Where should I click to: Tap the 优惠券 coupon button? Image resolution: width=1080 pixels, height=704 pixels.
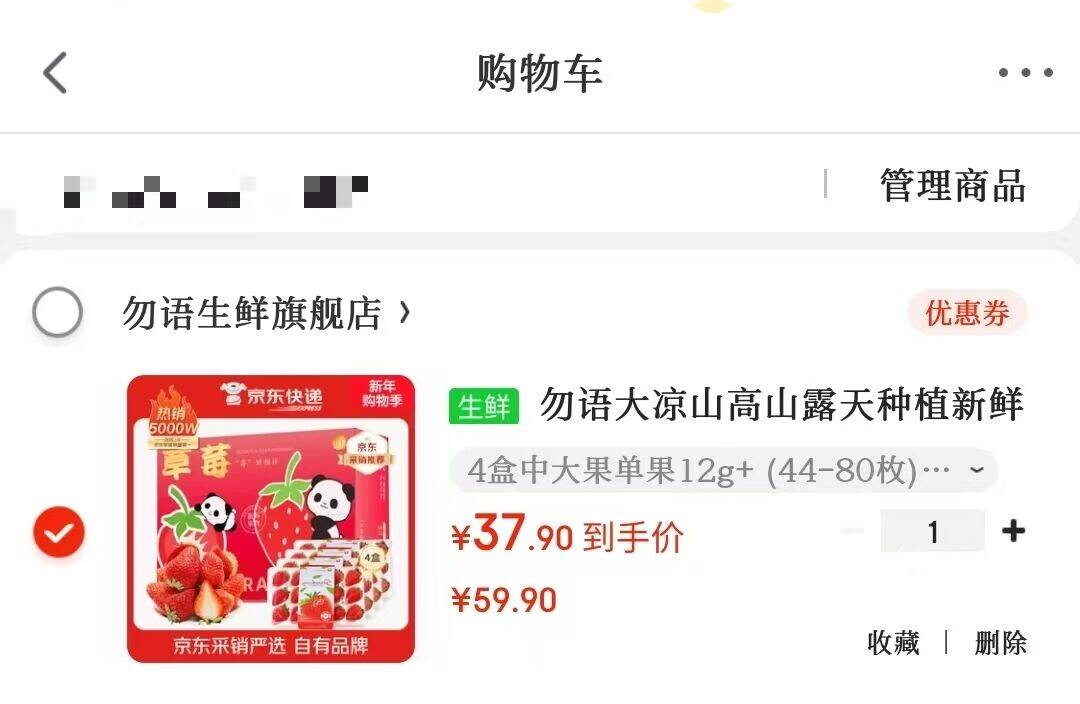[x=967, y=313]
